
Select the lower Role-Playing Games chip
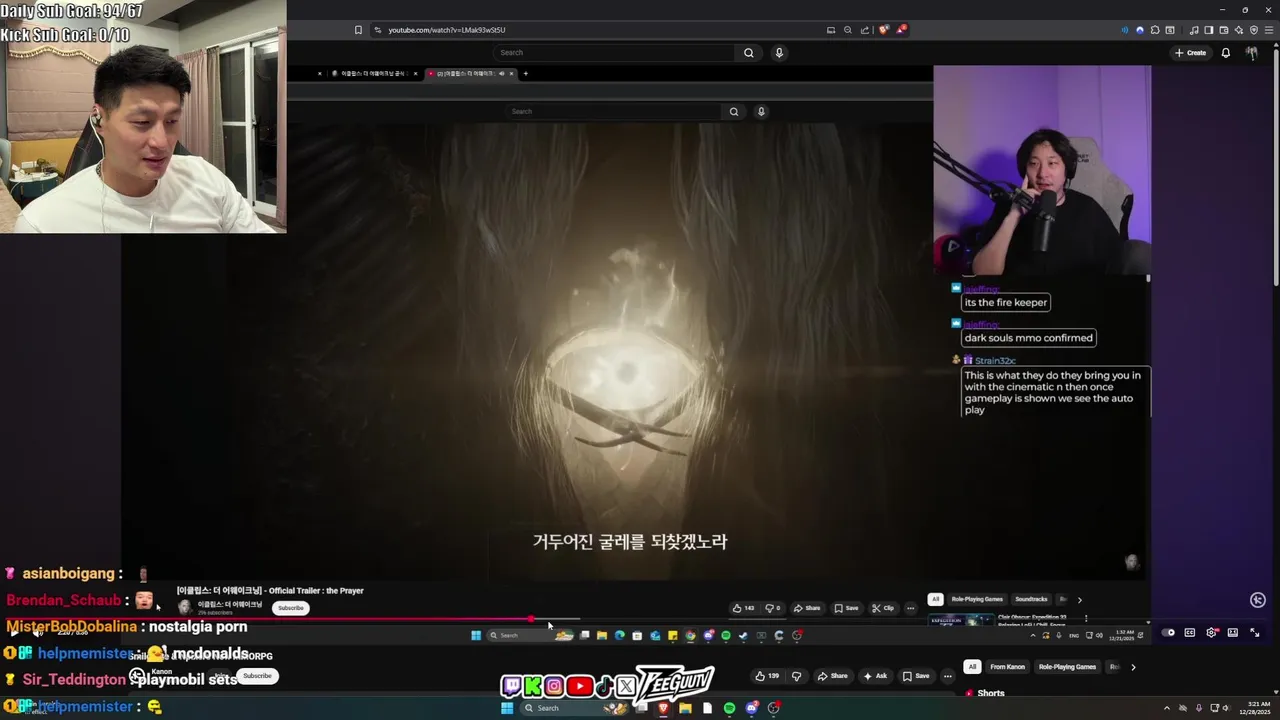(x=1067, y=667)
